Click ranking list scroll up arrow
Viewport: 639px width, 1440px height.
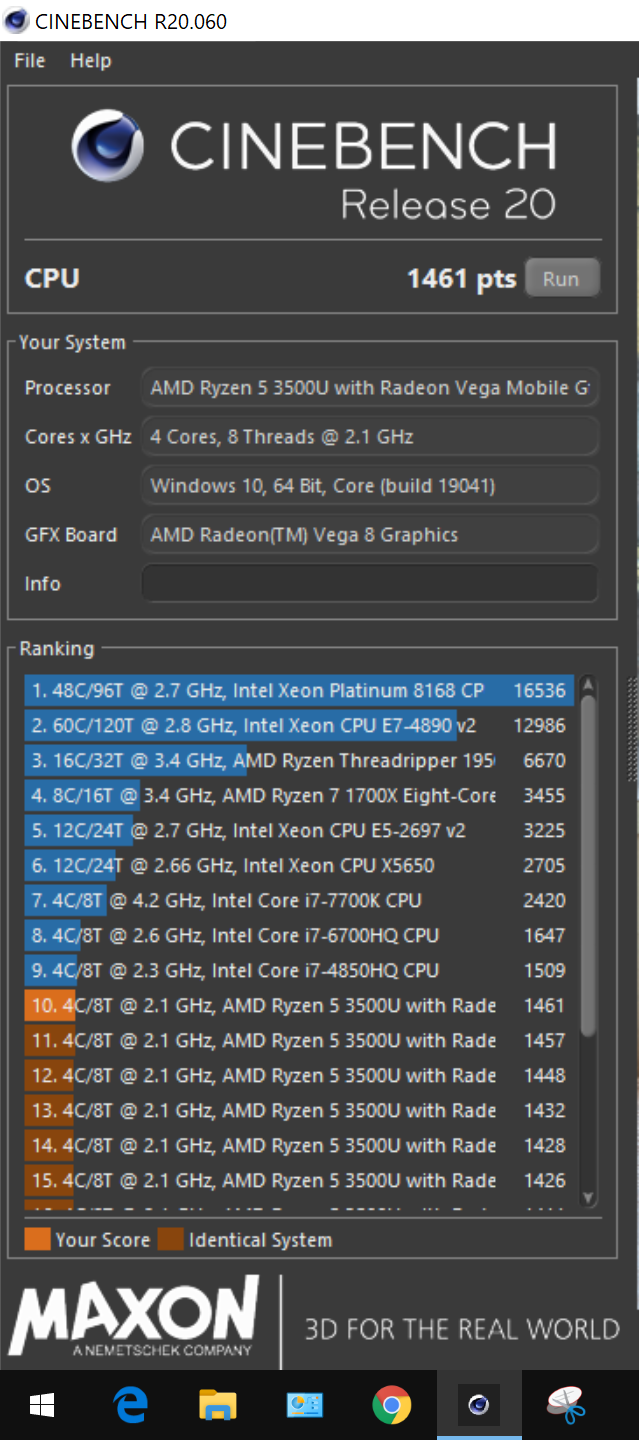tap(588, 685)
